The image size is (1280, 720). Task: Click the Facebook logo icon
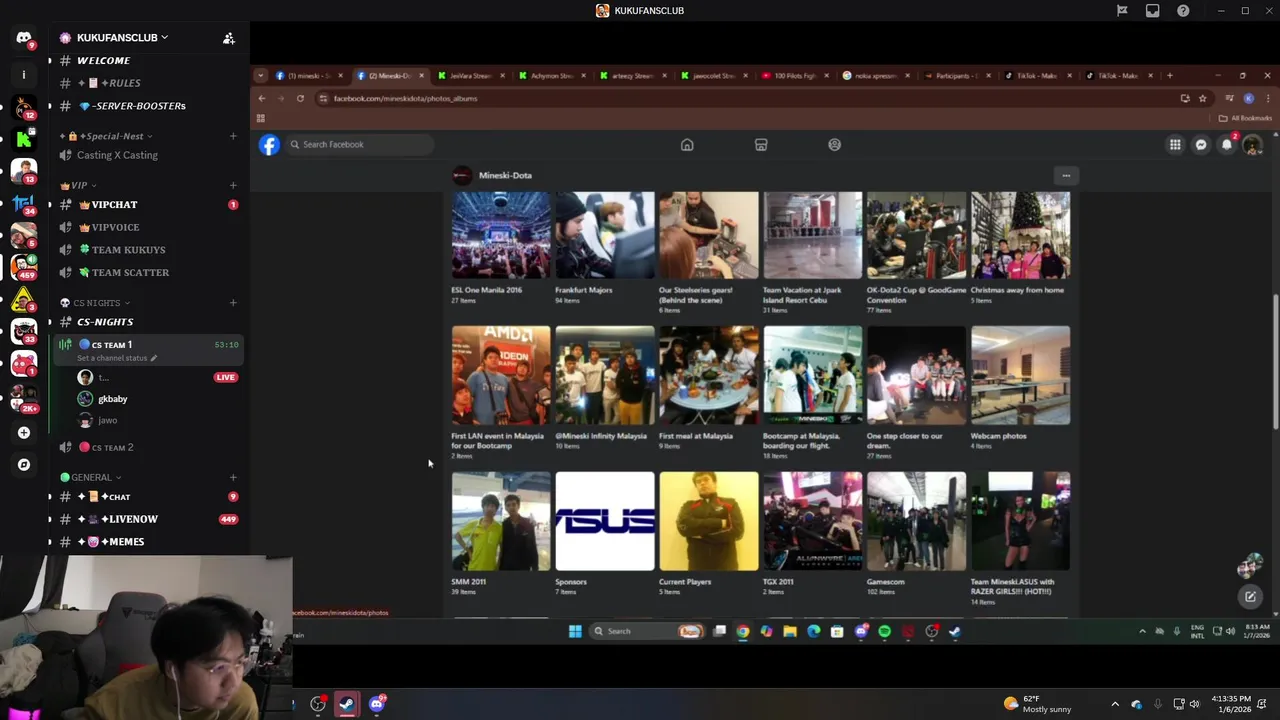(269, 145)
